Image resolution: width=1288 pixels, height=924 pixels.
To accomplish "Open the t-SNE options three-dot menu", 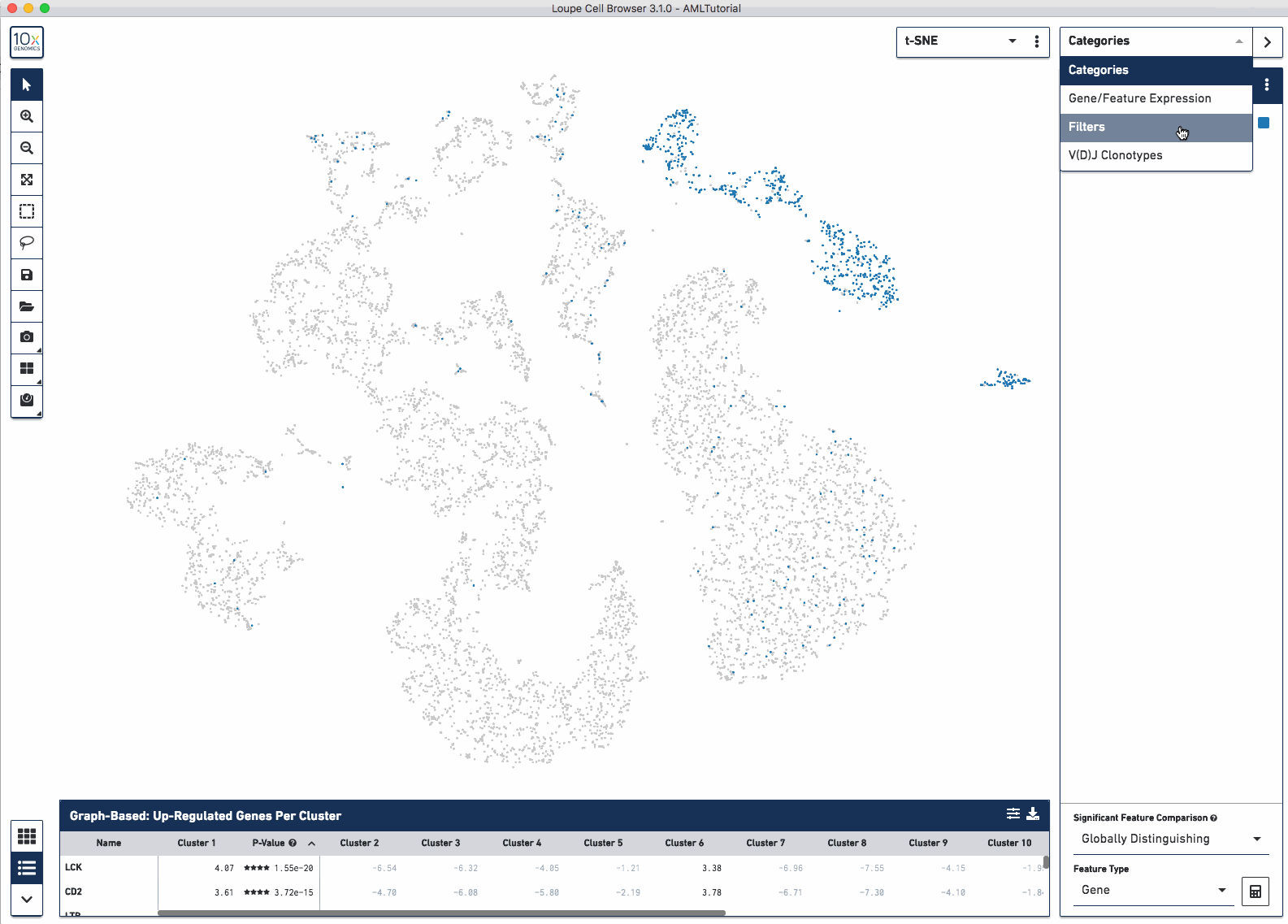I will pos(1037,41).
